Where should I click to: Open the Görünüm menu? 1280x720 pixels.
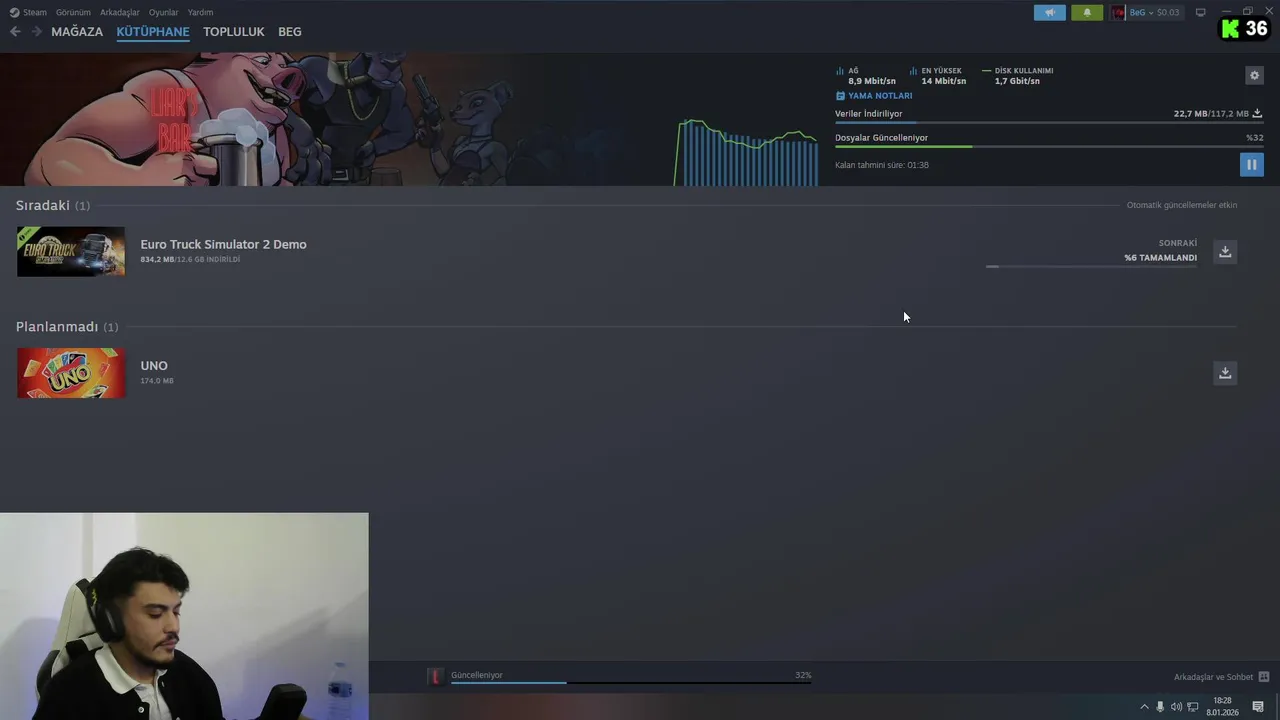[73, 12]
